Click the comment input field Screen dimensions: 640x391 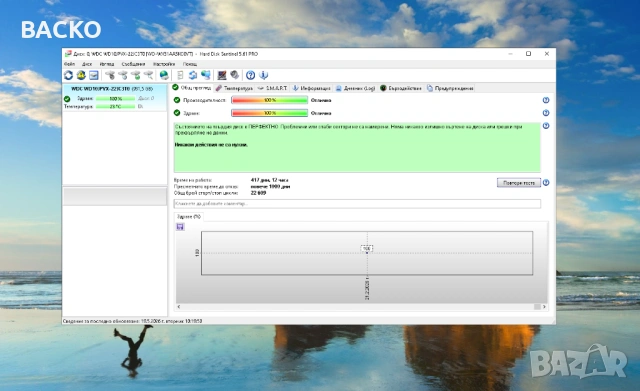pyautogui.click(x=357, y=204)
